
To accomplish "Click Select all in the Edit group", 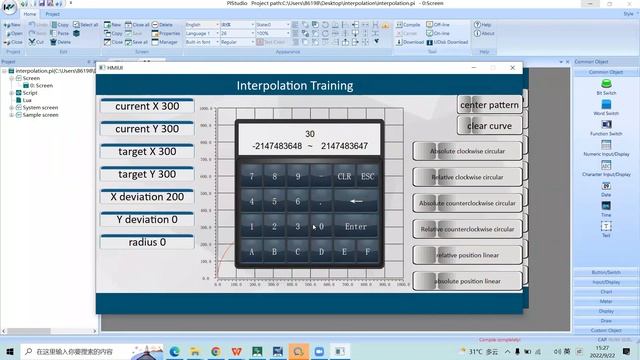I will pos(86,24).
